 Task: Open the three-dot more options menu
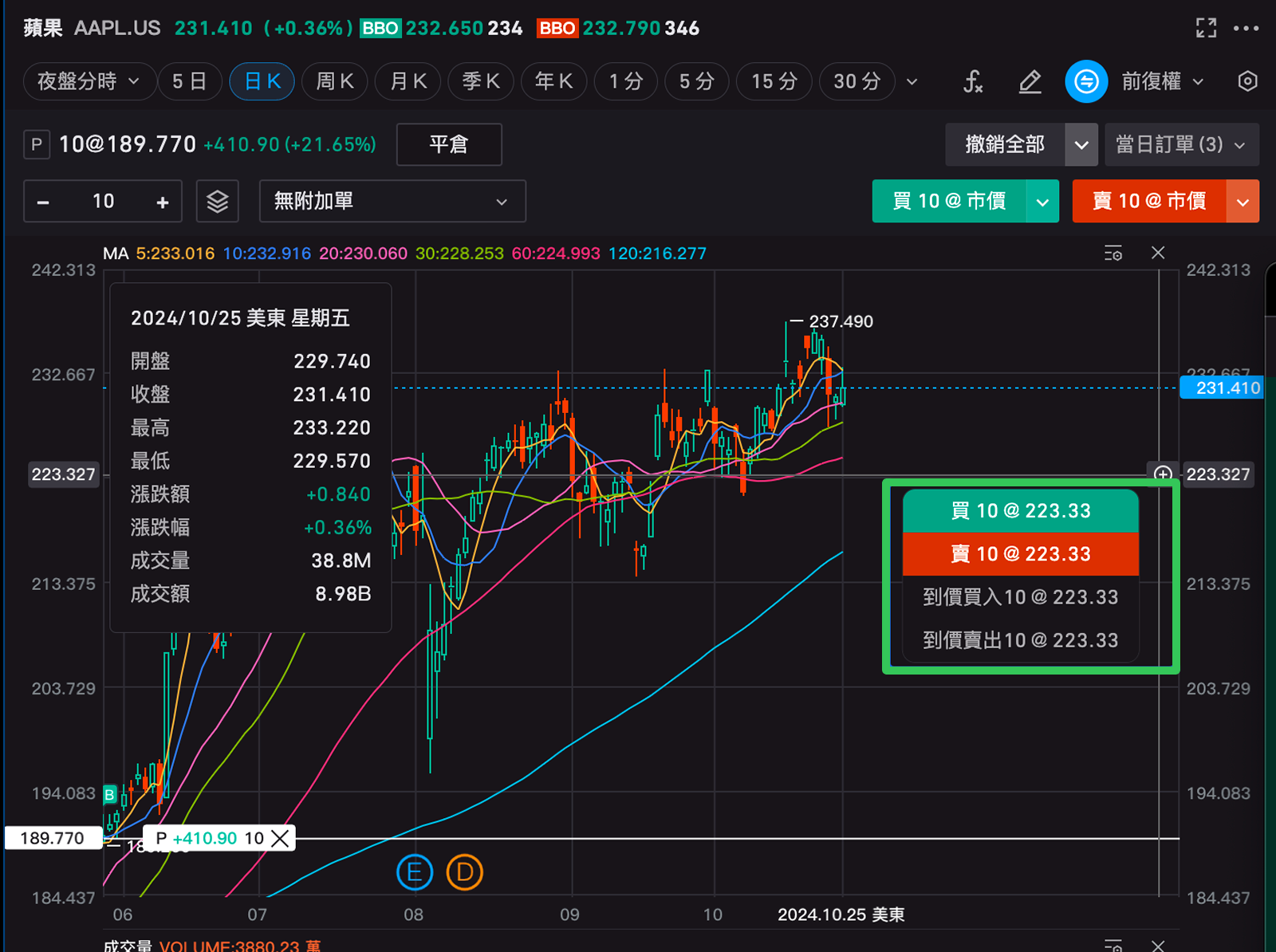[x=1246, y=29]
